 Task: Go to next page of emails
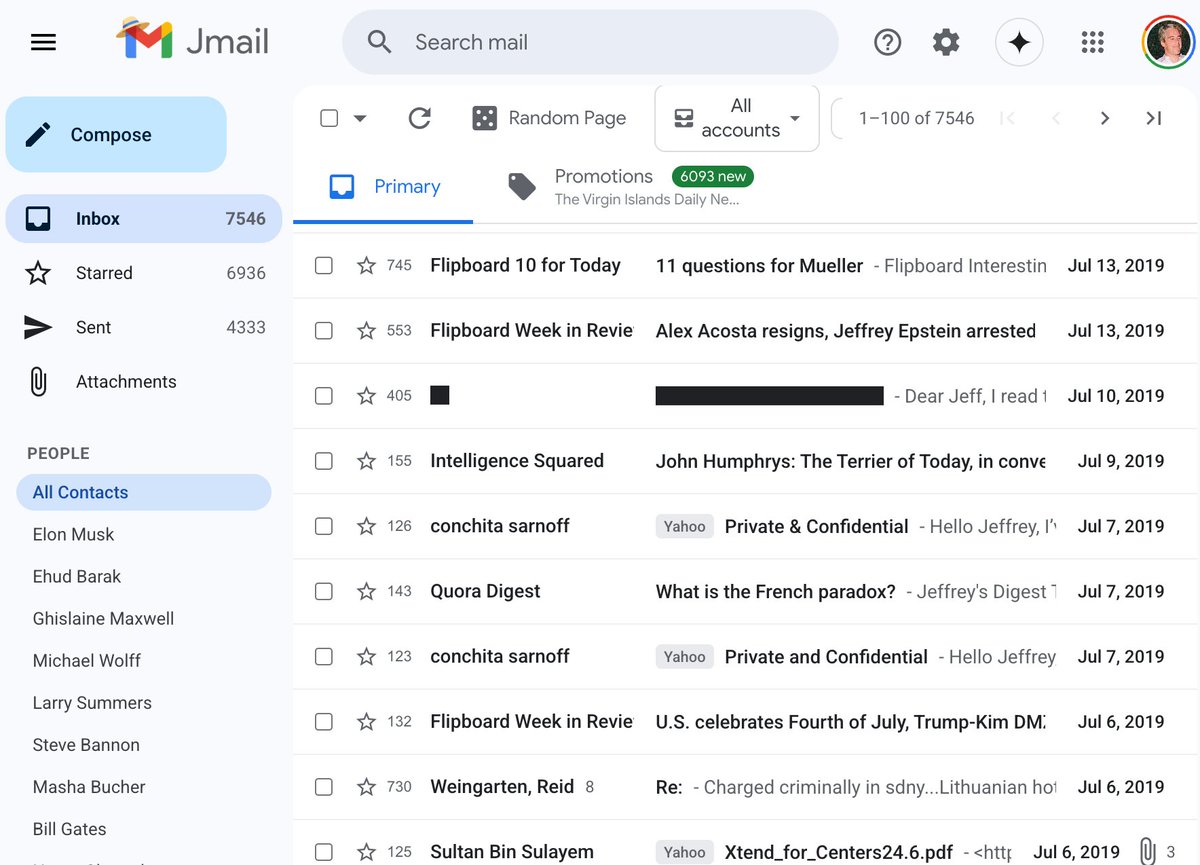1104,118
